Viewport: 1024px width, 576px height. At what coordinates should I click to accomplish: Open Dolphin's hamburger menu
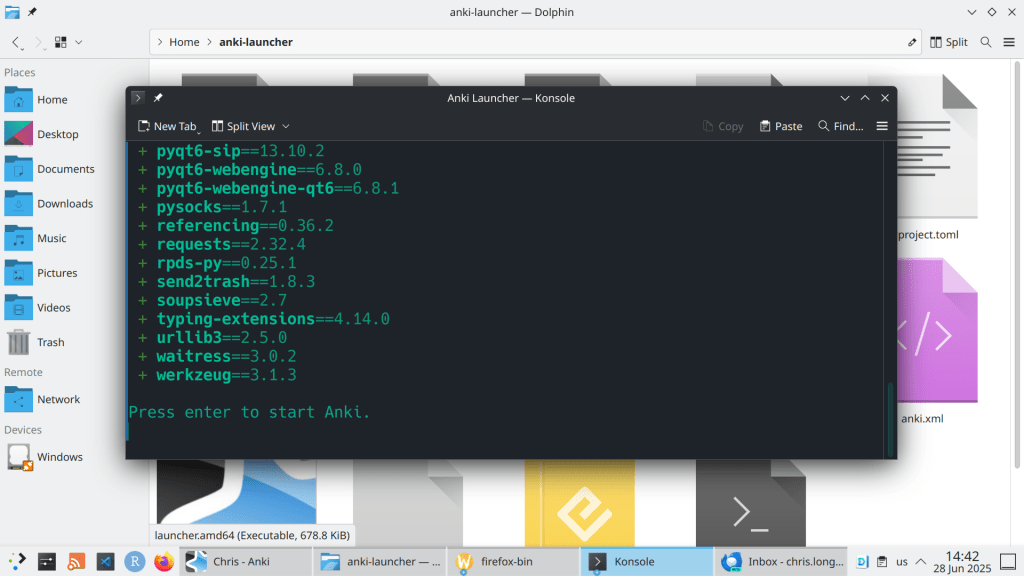tap(1008, 42)
